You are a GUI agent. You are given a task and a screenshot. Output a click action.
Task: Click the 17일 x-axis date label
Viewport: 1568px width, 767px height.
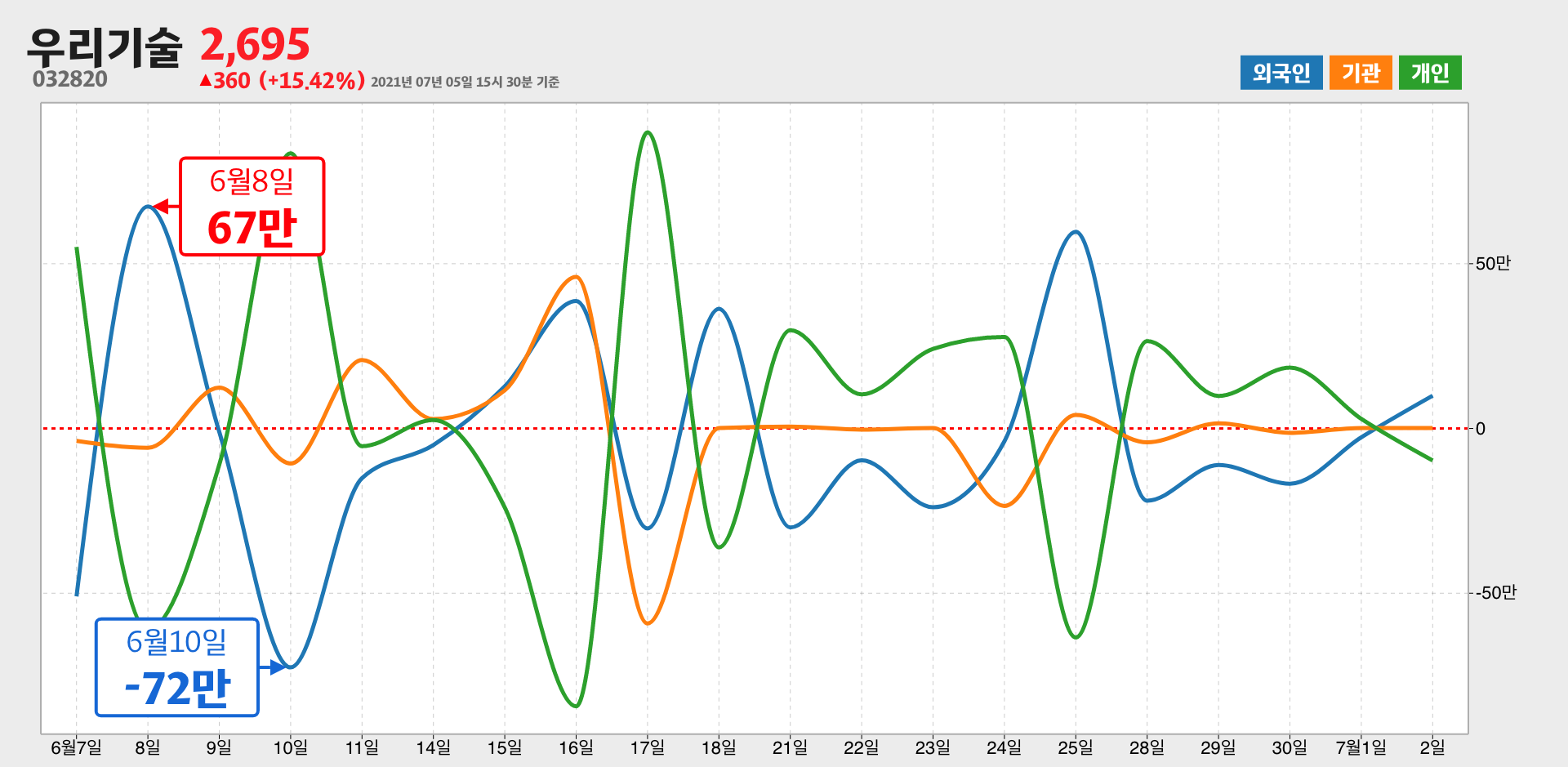coord(648,747)
